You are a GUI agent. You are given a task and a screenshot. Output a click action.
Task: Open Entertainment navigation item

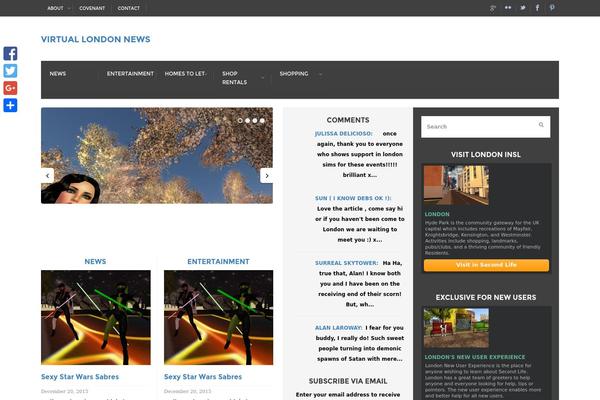coord(130,73)
